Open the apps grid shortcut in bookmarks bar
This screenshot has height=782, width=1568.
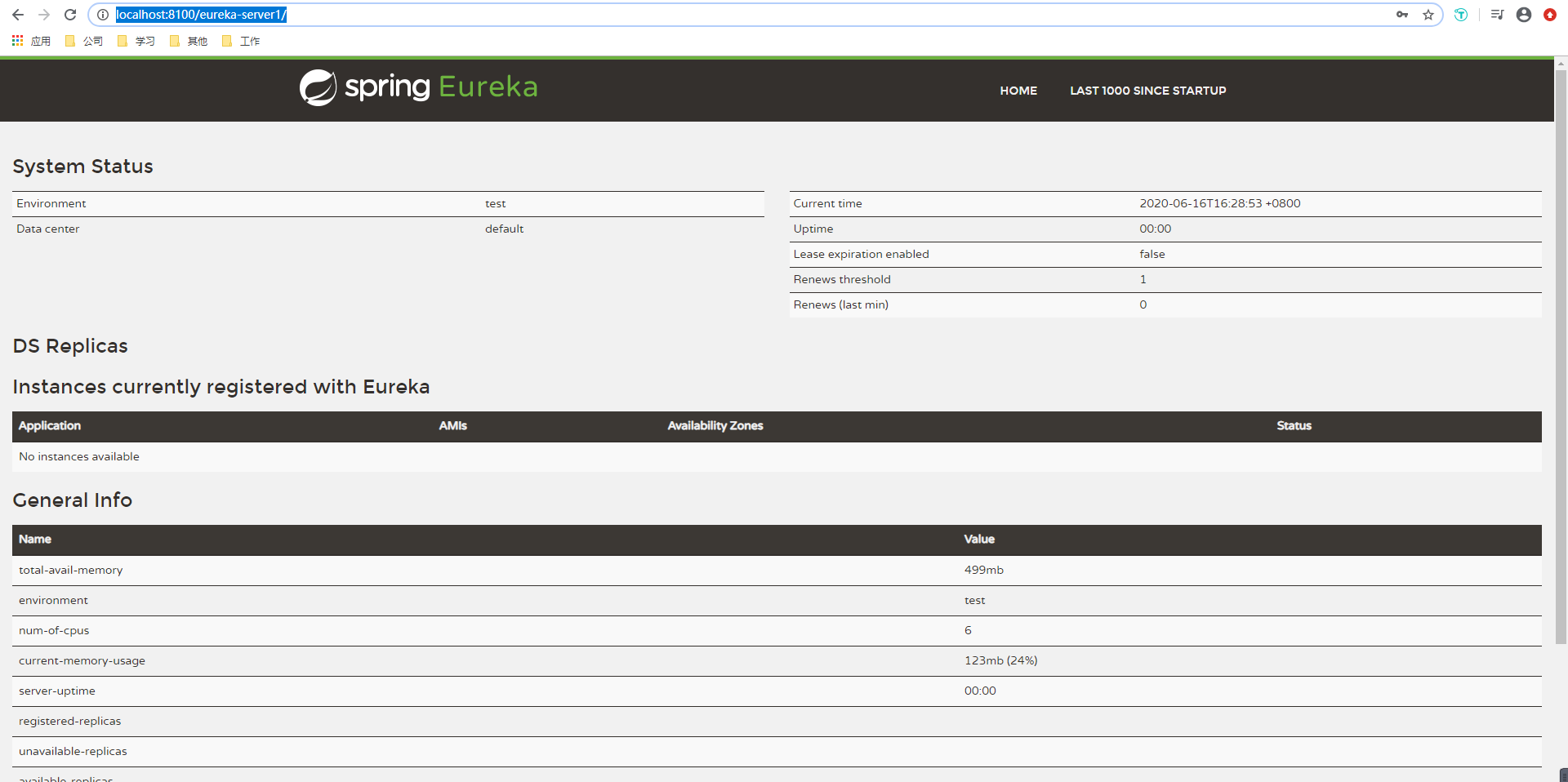coord(31,41)
